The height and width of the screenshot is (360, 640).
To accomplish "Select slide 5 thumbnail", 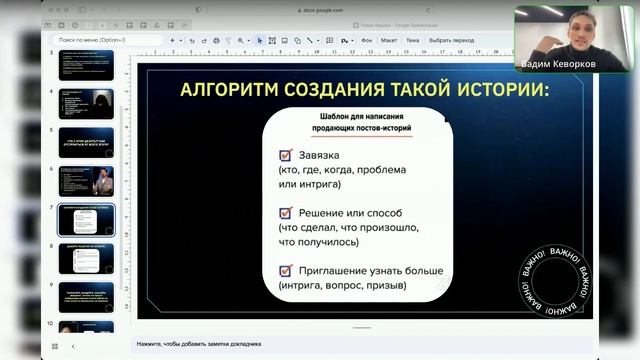I will click(86, 142).
